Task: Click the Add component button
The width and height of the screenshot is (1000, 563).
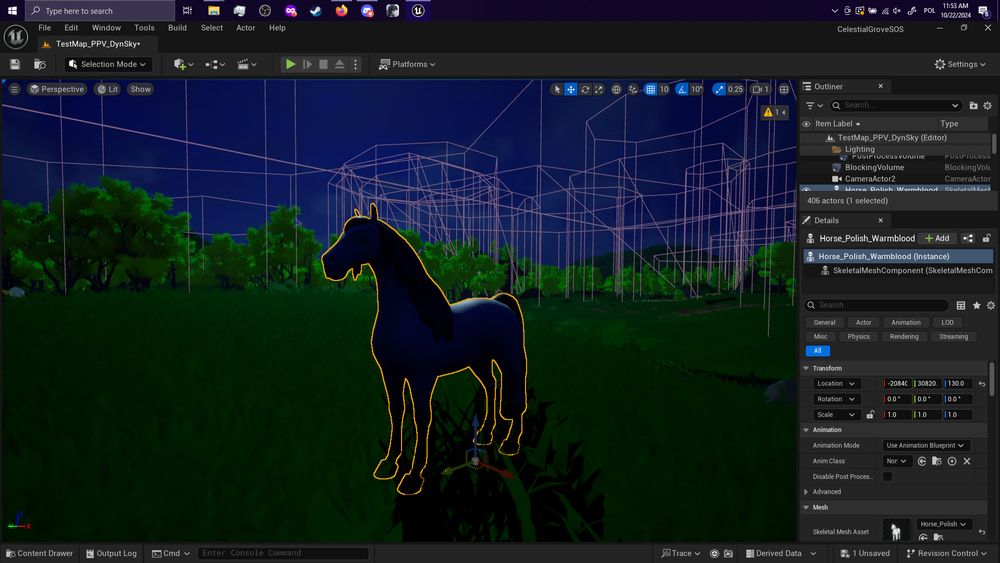Action: coord(937,238)
